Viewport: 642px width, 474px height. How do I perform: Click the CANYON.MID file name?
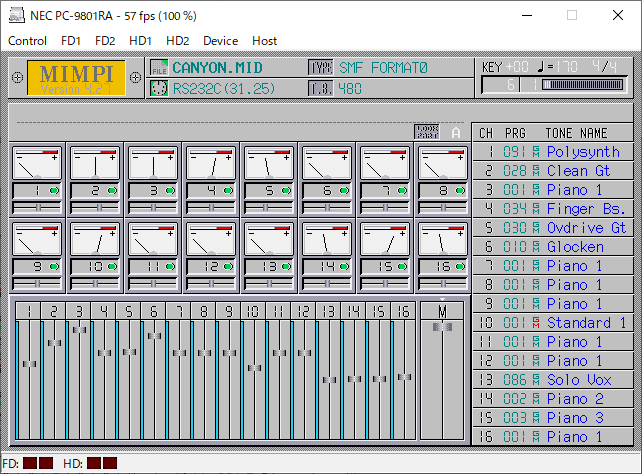(x=217, y=68)
